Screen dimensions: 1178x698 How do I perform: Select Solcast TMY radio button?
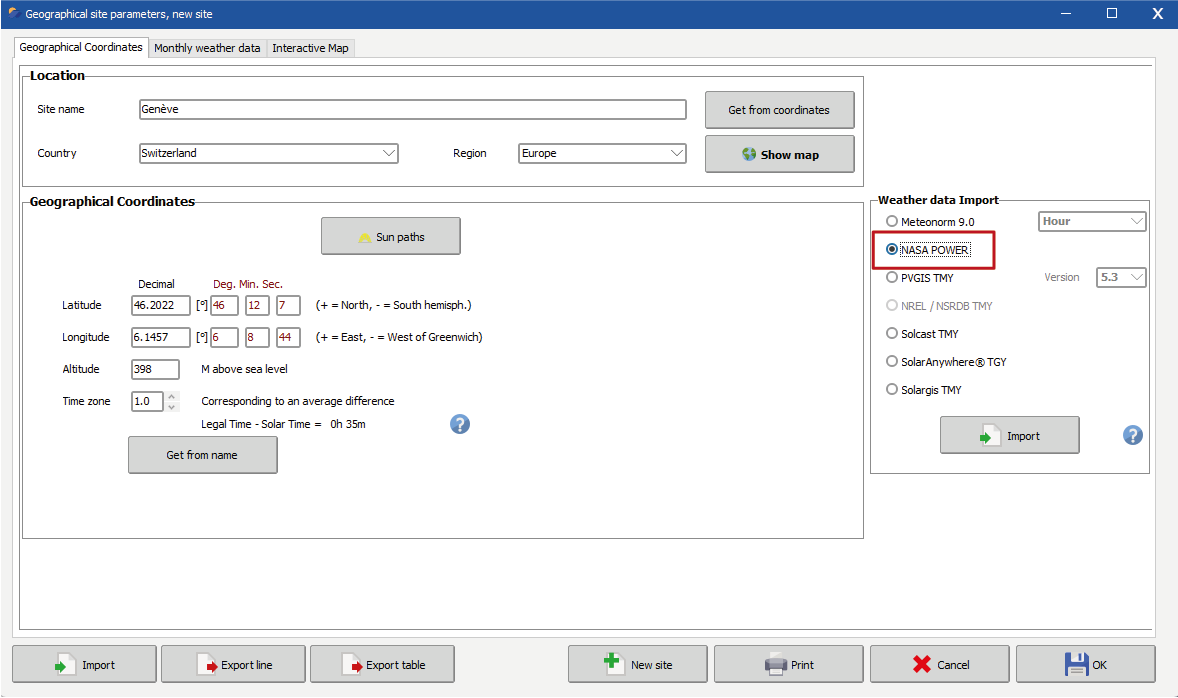(892, 334)
